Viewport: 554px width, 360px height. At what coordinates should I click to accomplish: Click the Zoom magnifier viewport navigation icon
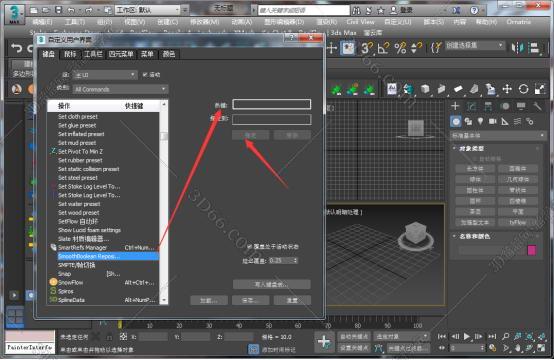506,337
